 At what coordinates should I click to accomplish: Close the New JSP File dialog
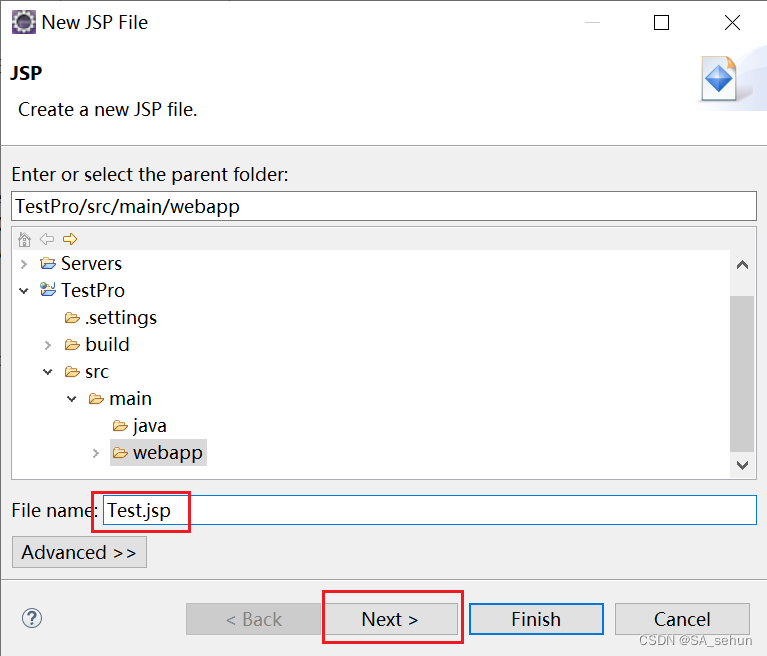pos(732,23)
